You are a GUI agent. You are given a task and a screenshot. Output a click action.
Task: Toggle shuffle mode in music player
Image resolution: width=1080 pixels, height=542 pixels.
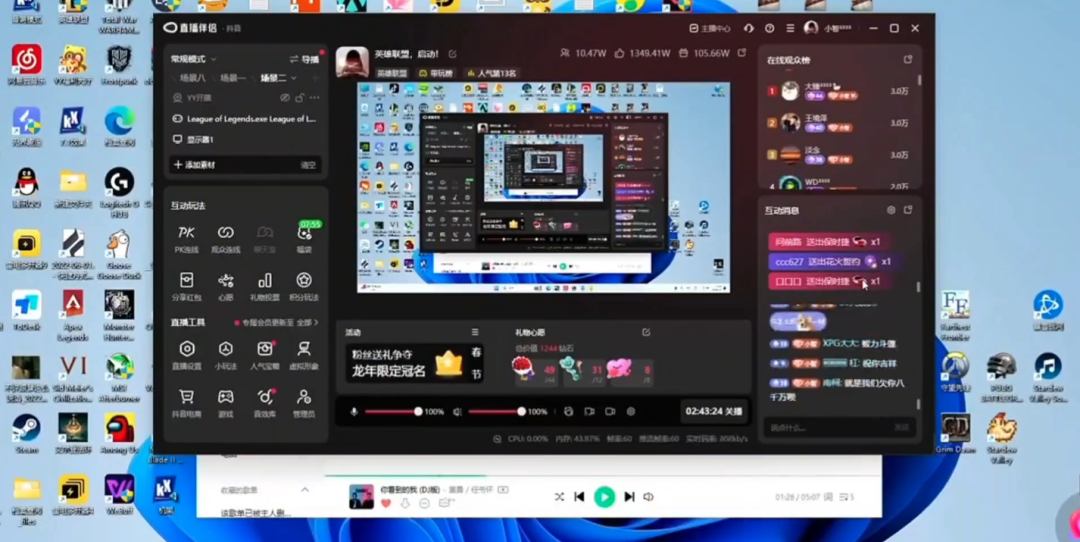[x=559, y=497]
